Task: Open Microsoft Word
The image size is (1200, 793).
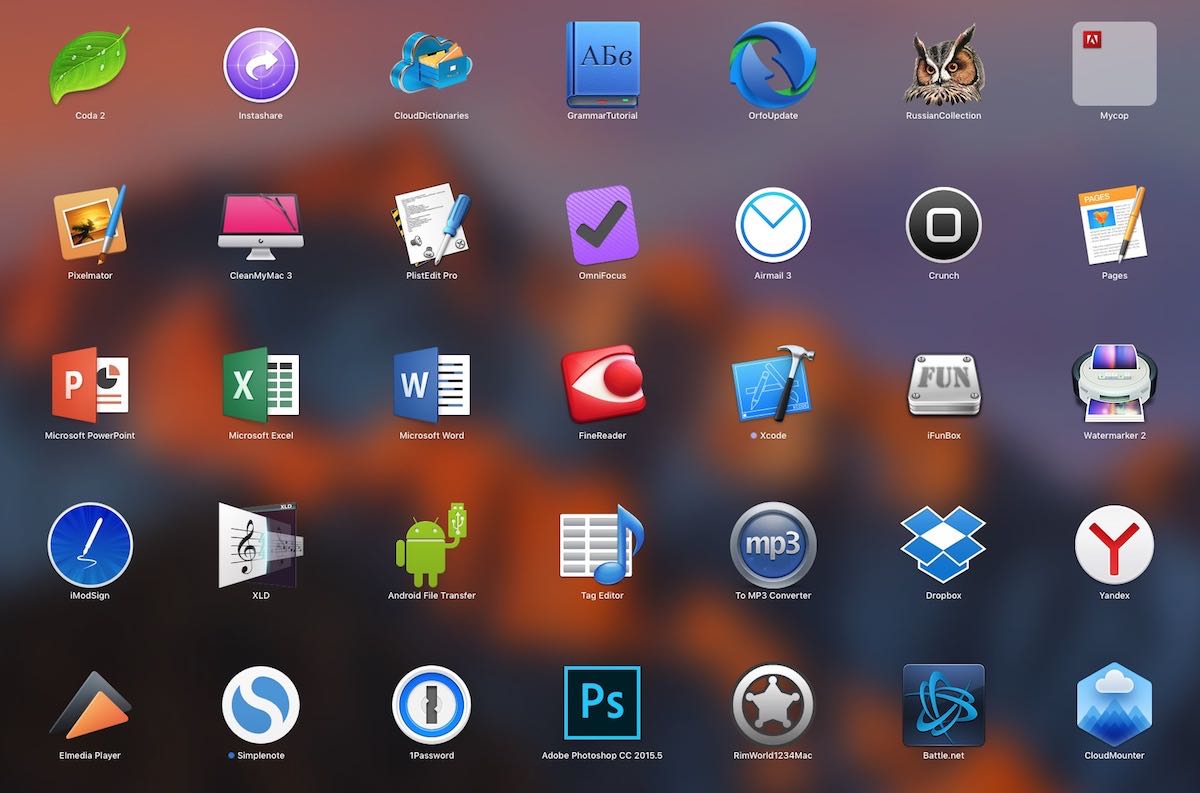Action: 431,385
